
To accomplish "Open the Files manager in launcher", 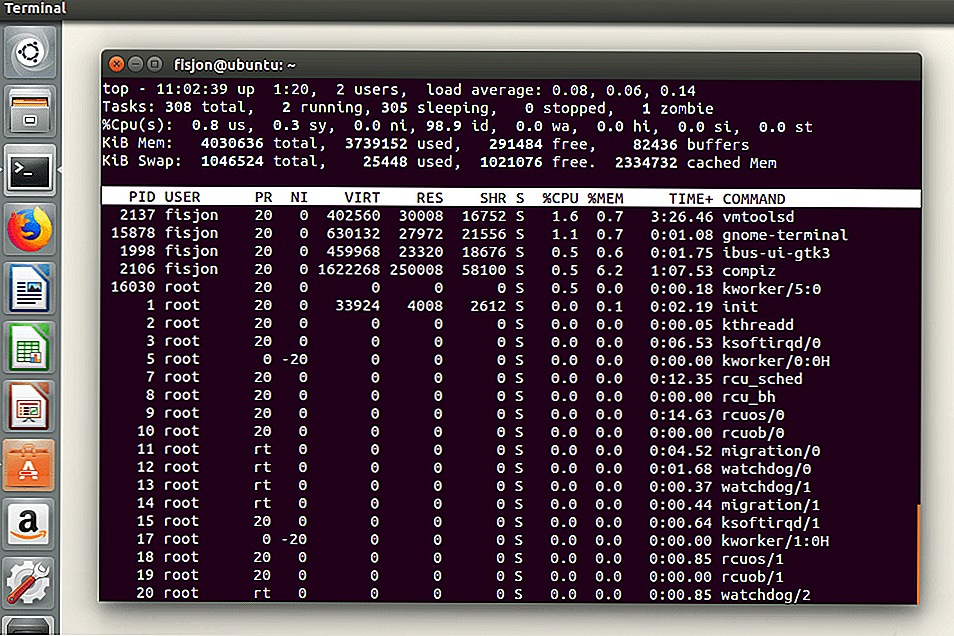I will point(30,111).
